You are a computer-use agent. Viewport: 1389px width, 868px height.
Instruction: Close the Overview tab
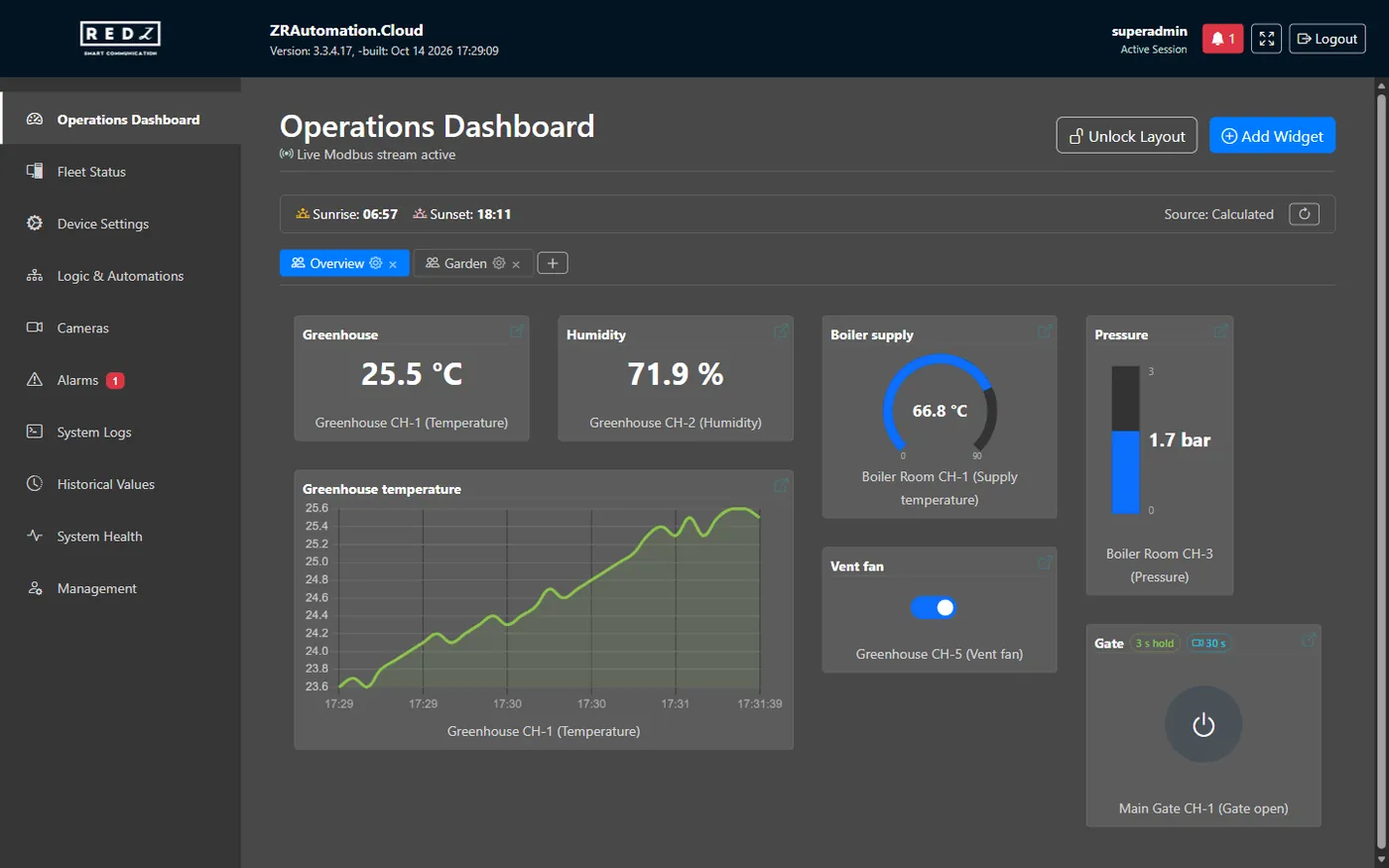click(x=393, y=264)
